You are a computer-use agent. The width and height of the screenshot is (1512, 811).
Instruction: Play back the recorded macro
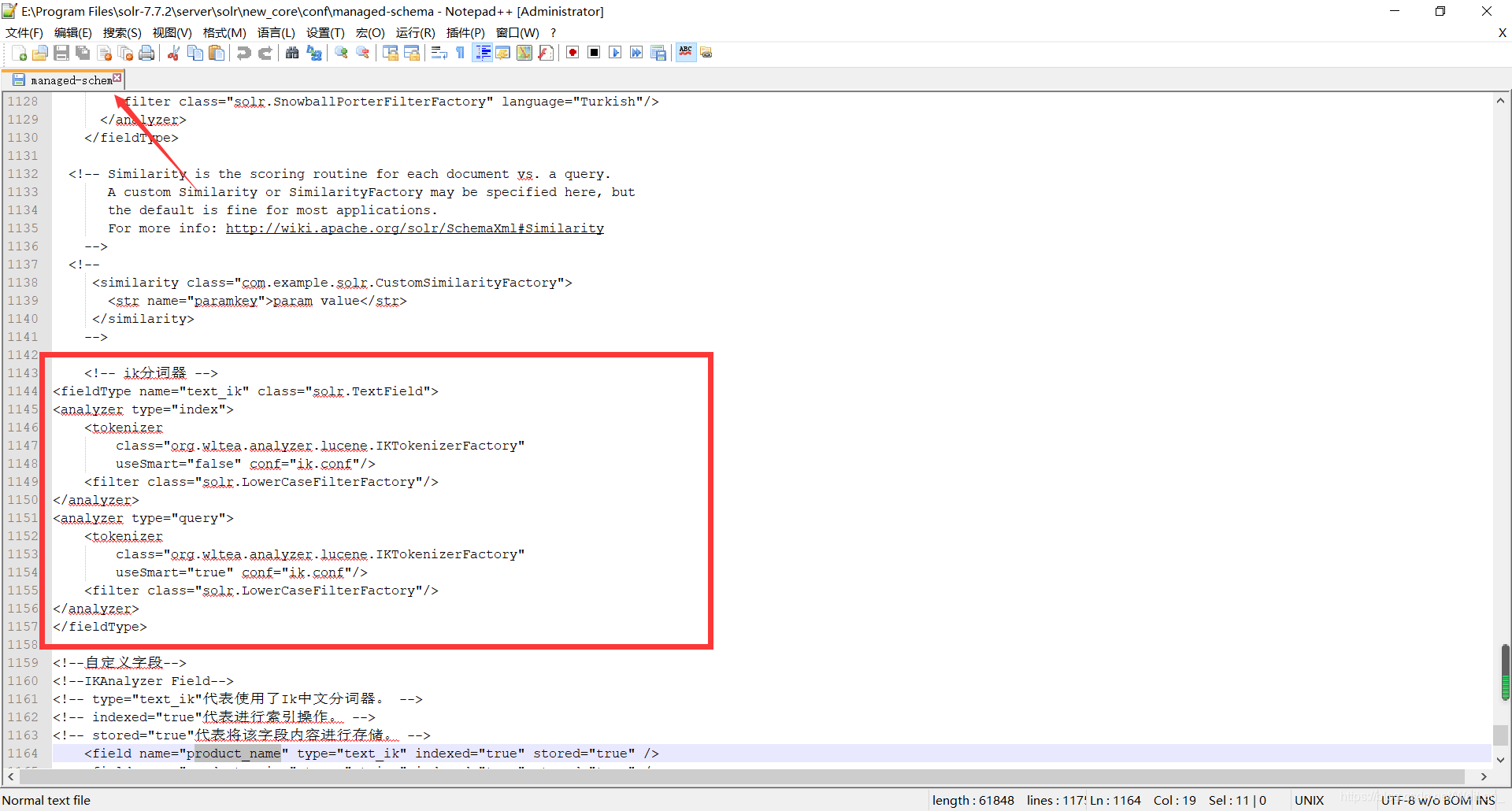pyautogui.click(x=615, y=53)
